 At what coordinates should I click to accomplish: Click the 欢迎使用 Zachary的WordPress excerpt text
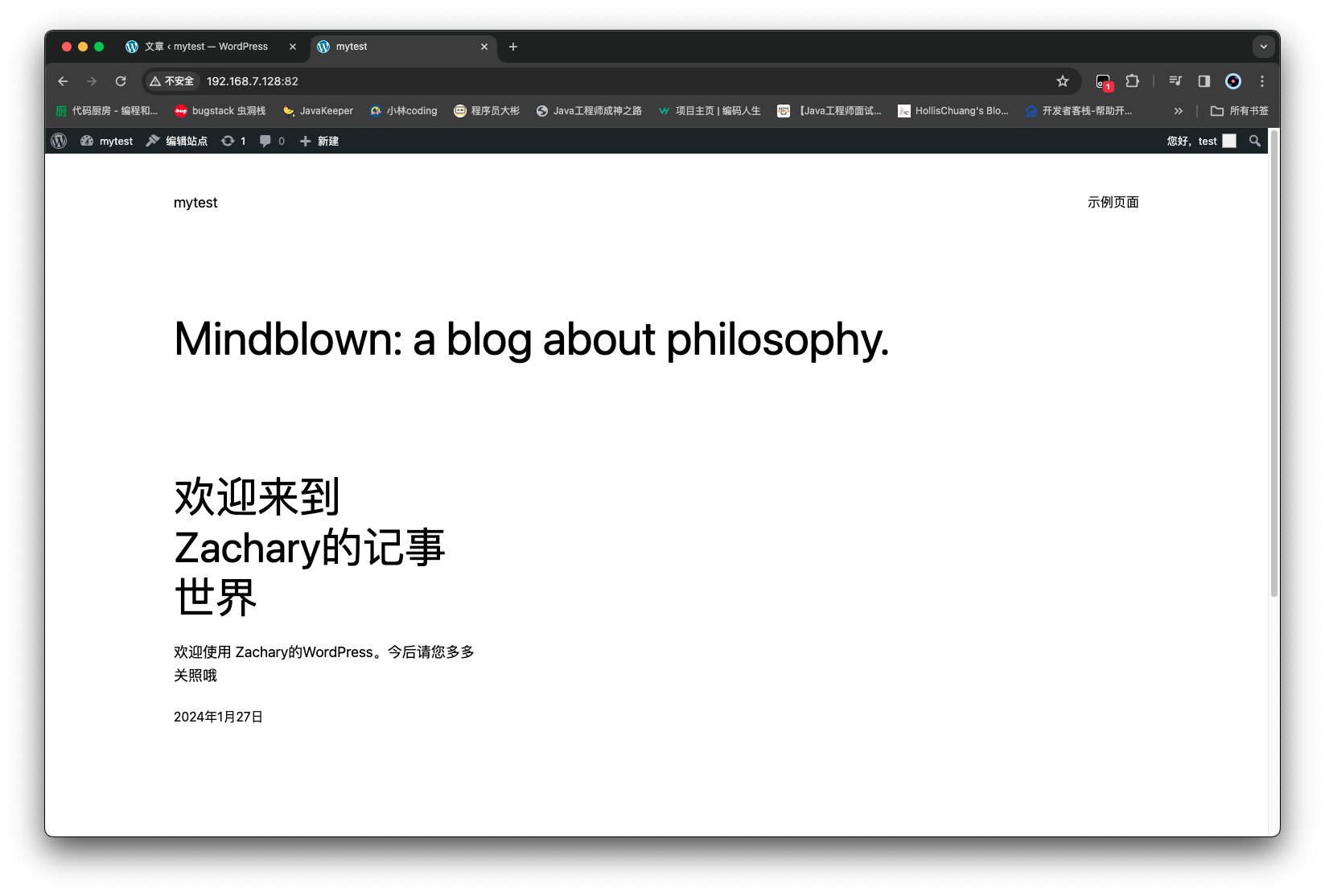coord(324,664)
